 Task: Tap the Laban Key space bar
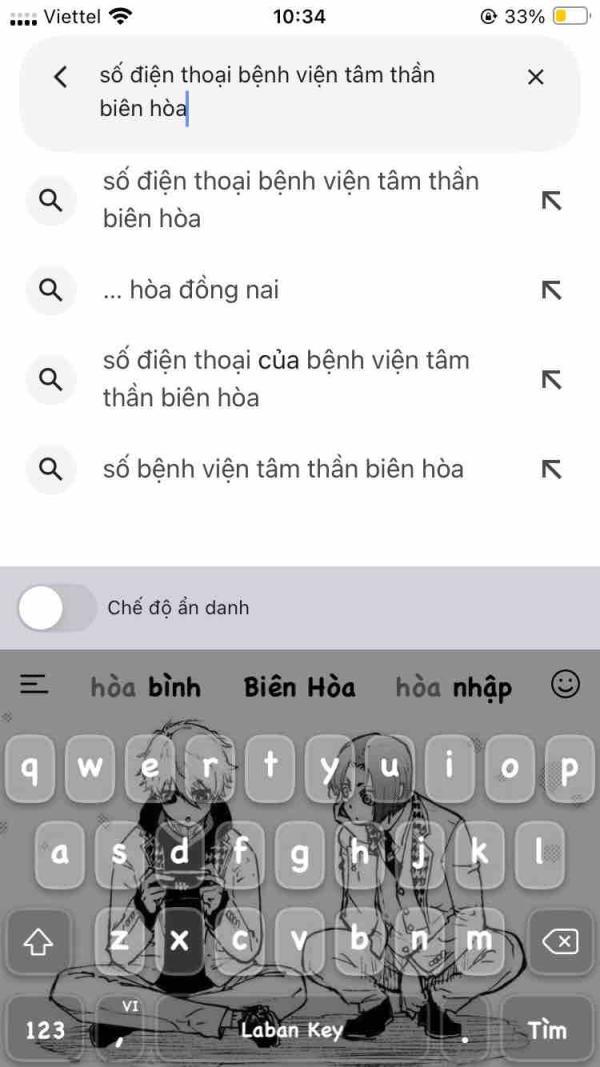[292, 1030]
